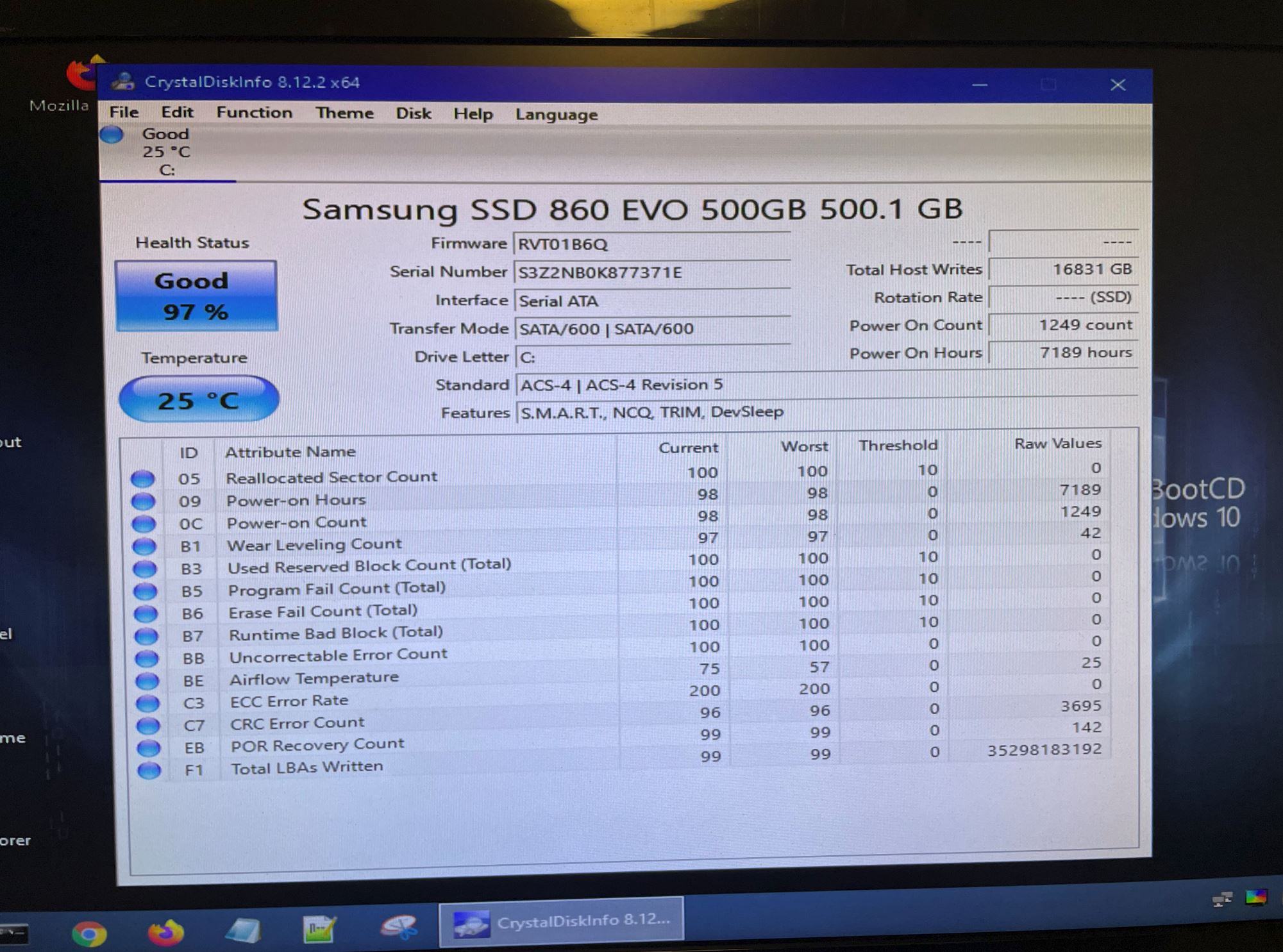Click status icon for Uncorrectable Error Count

click(x=147, y=658)
